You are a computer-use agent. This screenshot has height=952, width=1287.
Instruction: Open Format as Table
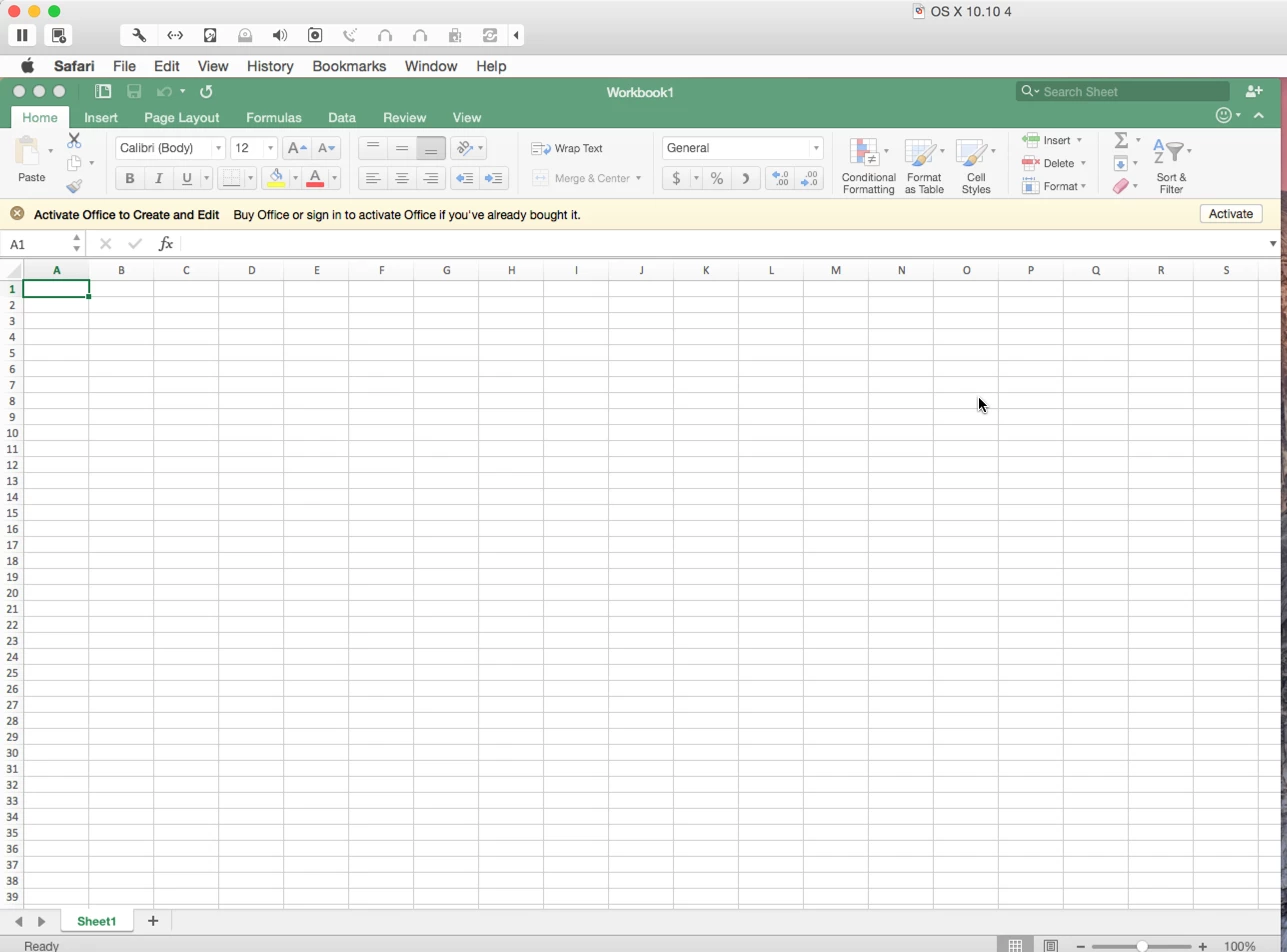tap(924, 166)
